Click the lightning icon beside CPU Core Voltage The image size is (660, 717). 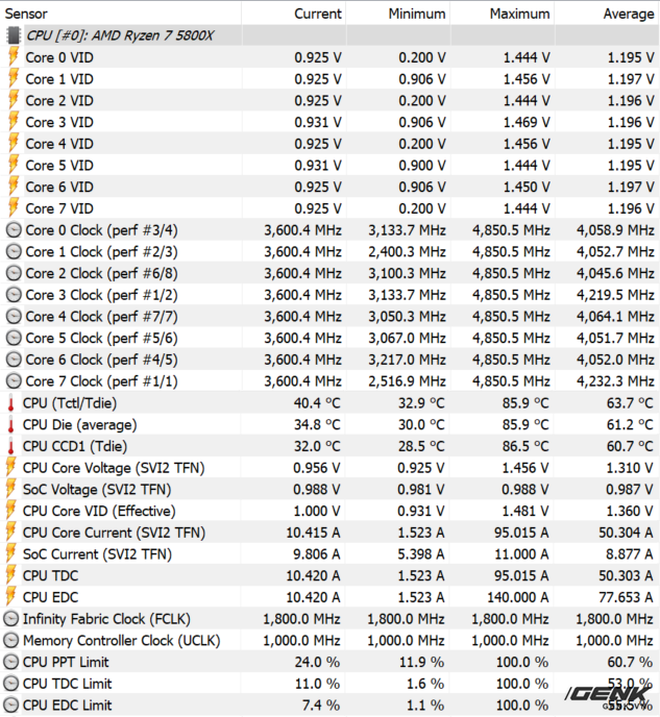[x=11, y=467]
